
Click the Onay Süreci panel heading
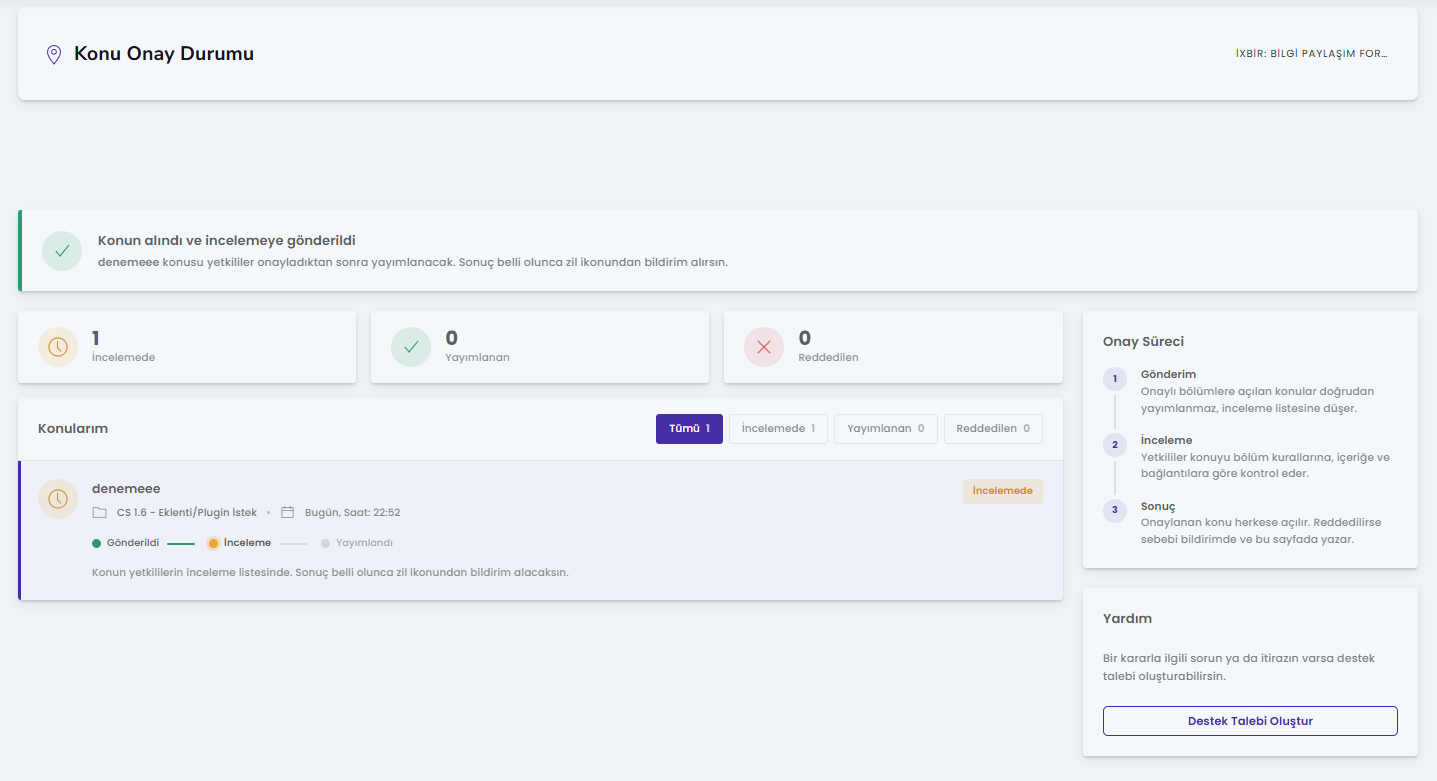click(x=1143, y=342)
